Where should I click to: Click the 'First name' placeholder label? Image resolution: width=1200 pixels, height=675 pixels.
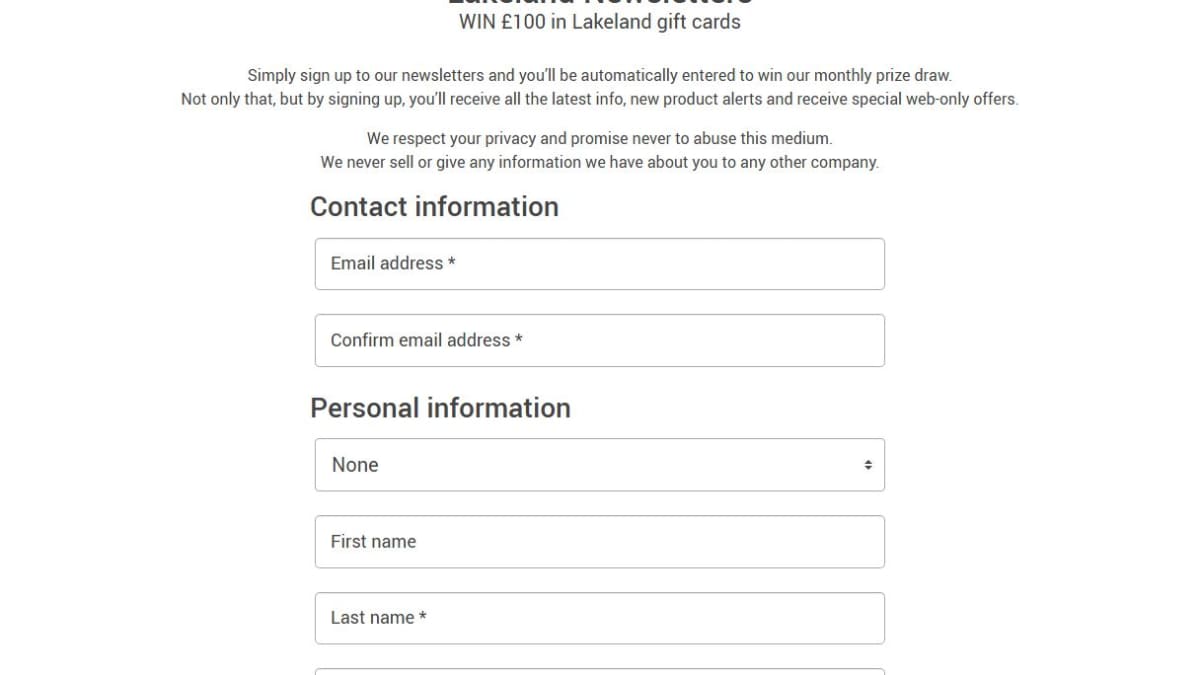pyautogui.click(x=373, y=542)
